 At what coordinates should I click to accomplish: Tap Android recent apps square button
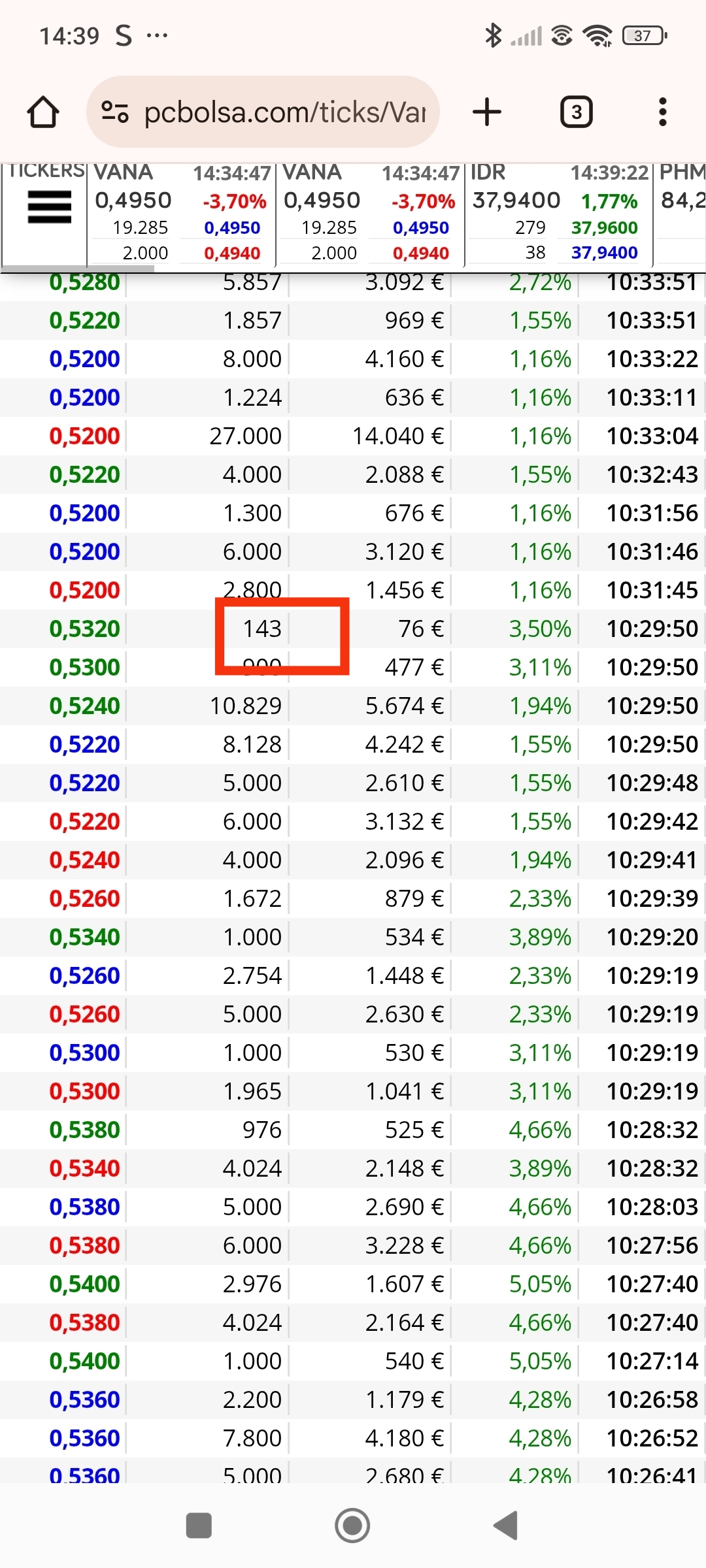[x=199, y=1526]
